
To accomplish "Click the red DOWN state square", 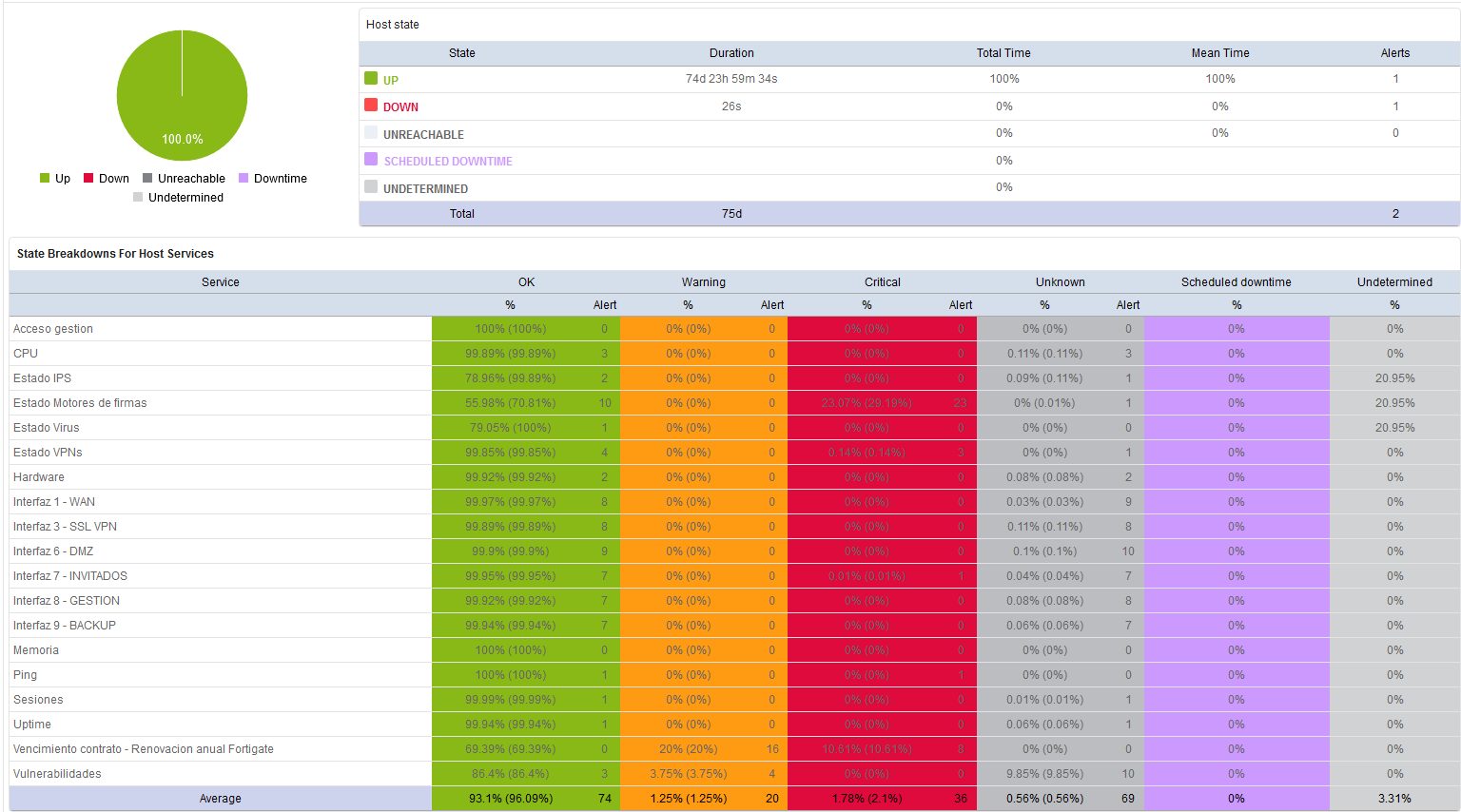I will point(371,105).
